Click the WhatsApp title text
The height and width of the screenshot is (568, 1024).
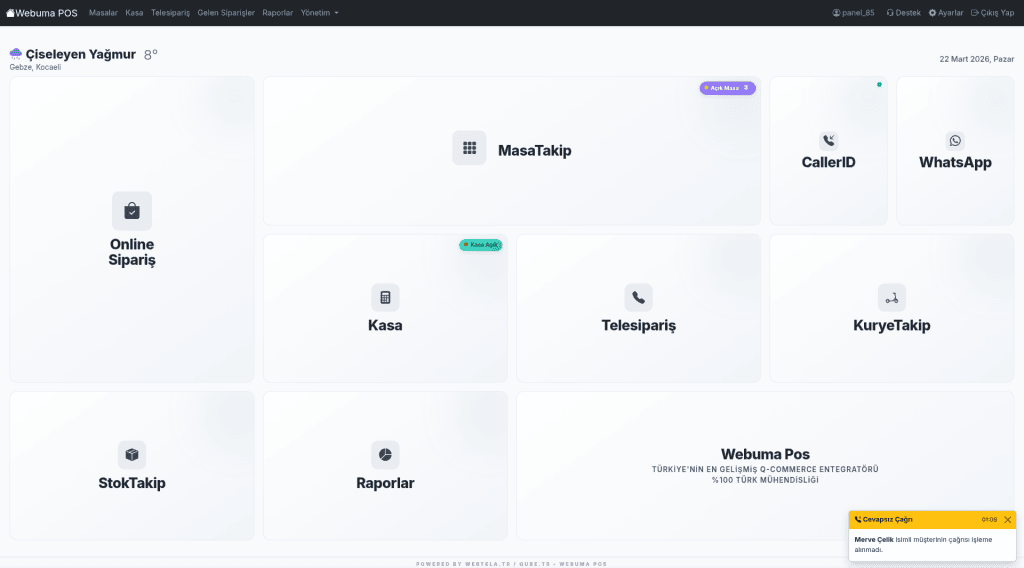tap(955, 163)
